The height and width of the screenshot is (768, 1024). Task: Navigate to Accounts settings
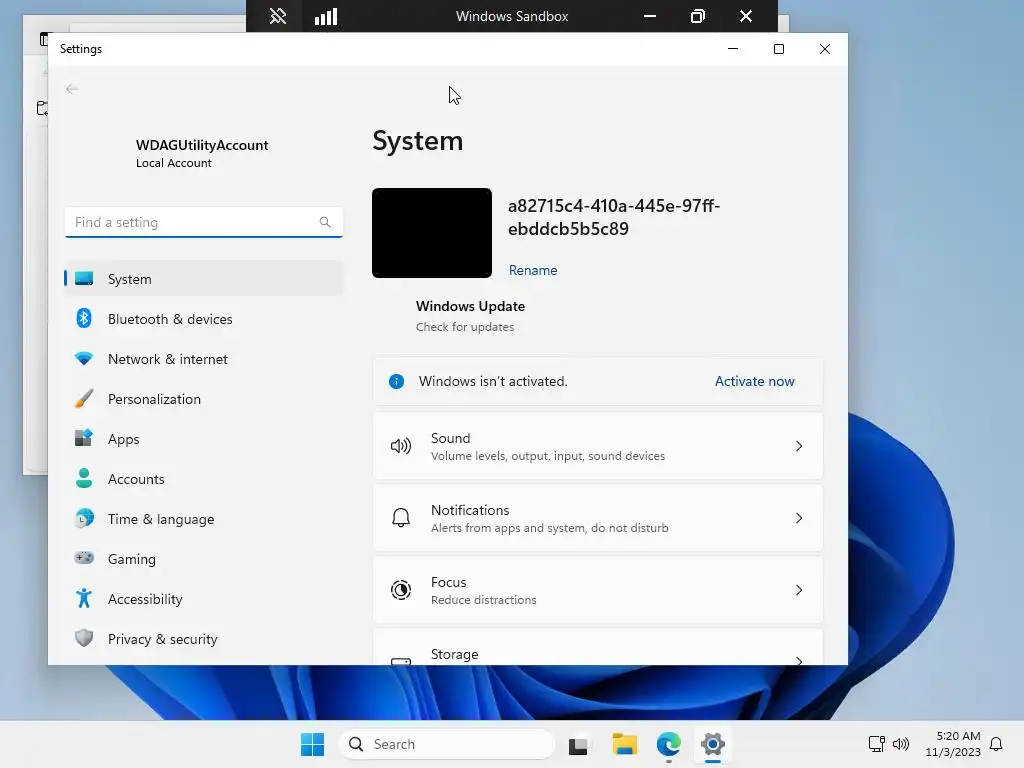203,479
